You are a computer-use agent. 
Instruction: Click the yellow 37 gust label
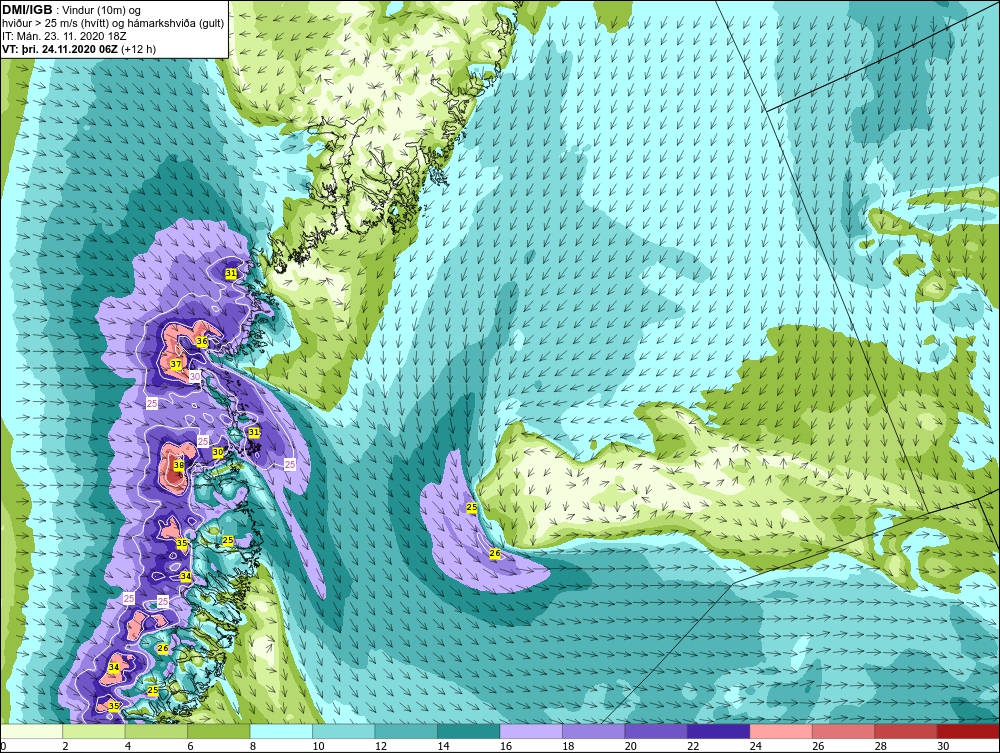click(176, 364)
